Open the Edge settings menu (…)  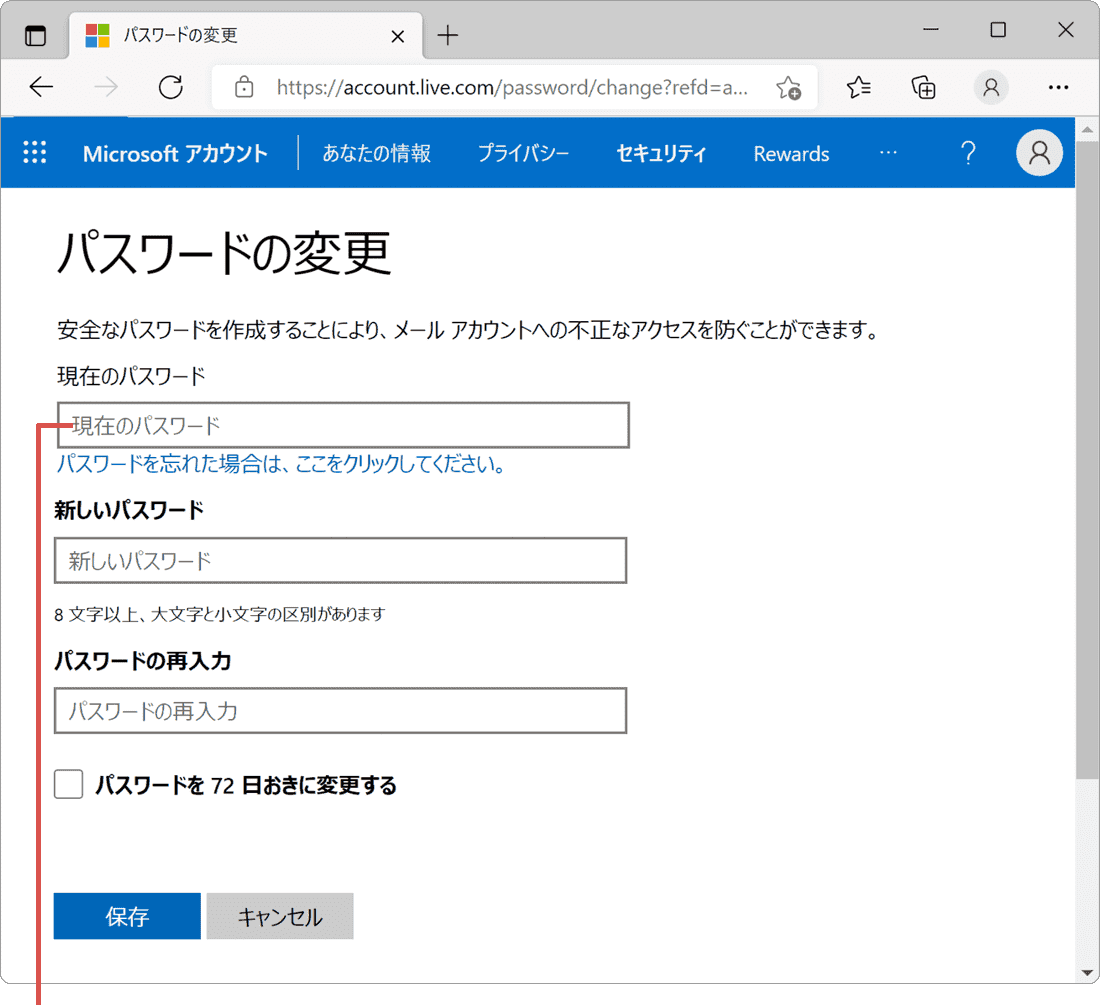tap(1058, 88)
